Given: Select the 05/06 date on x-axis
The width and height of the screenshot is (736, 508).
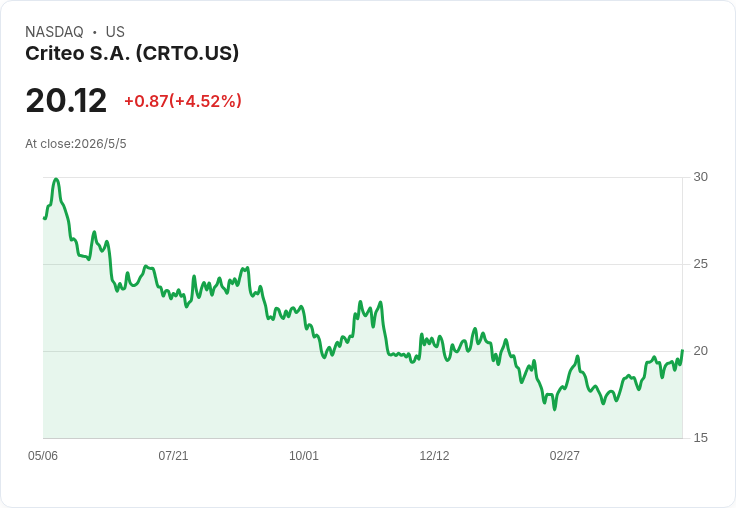Looking at the screenshot, I should click(43, 456).
